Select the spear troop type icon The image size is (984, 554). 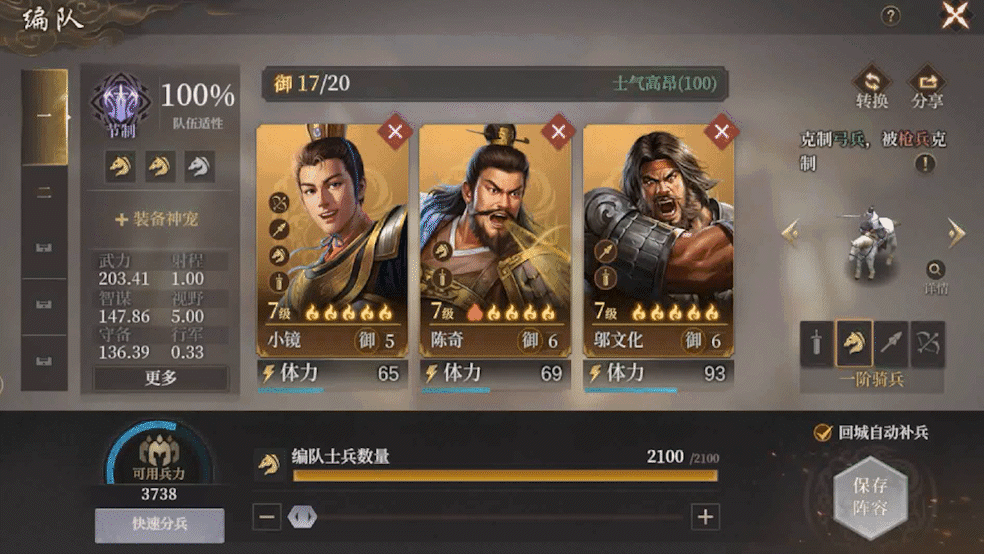[x=890, y=343]
